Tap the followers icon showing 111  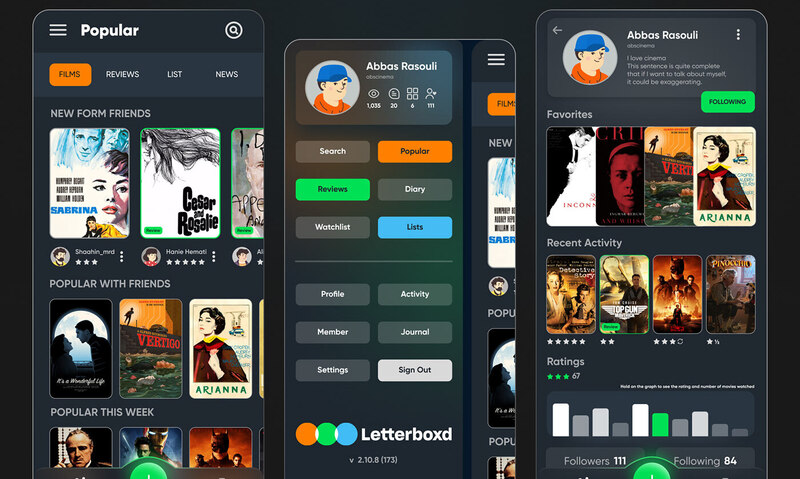tap(431, 93)
